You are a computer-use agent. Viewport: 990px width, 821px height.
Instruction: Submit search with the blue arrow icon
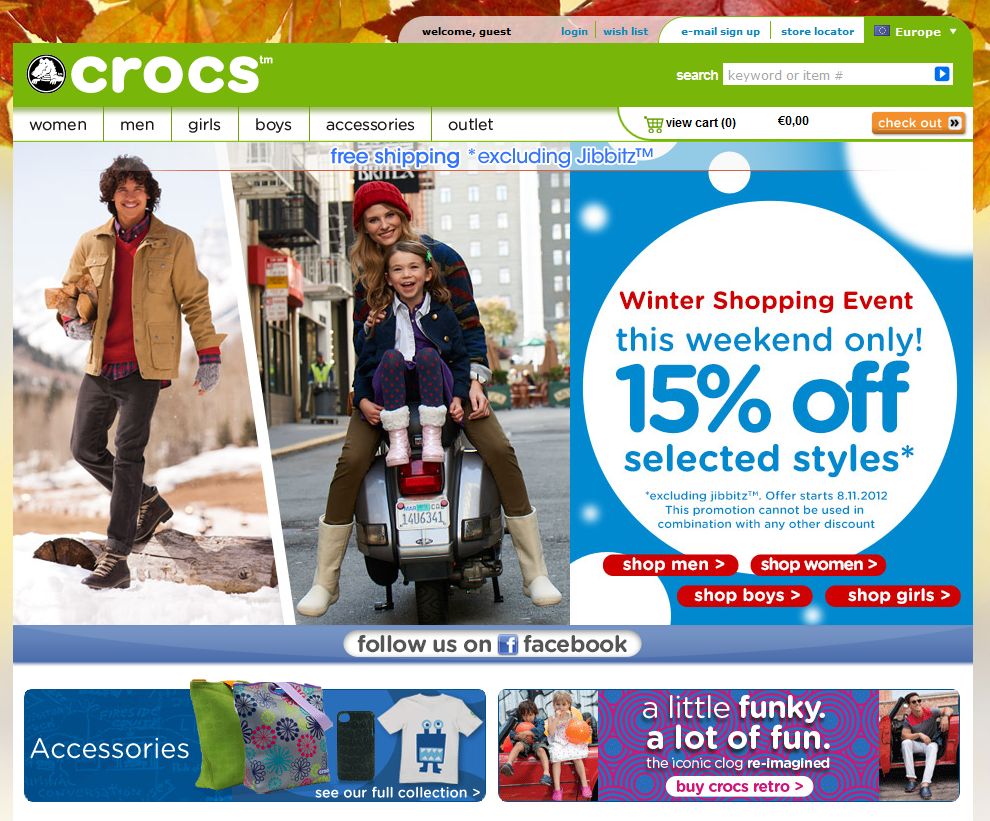click(x=941, y=74)
